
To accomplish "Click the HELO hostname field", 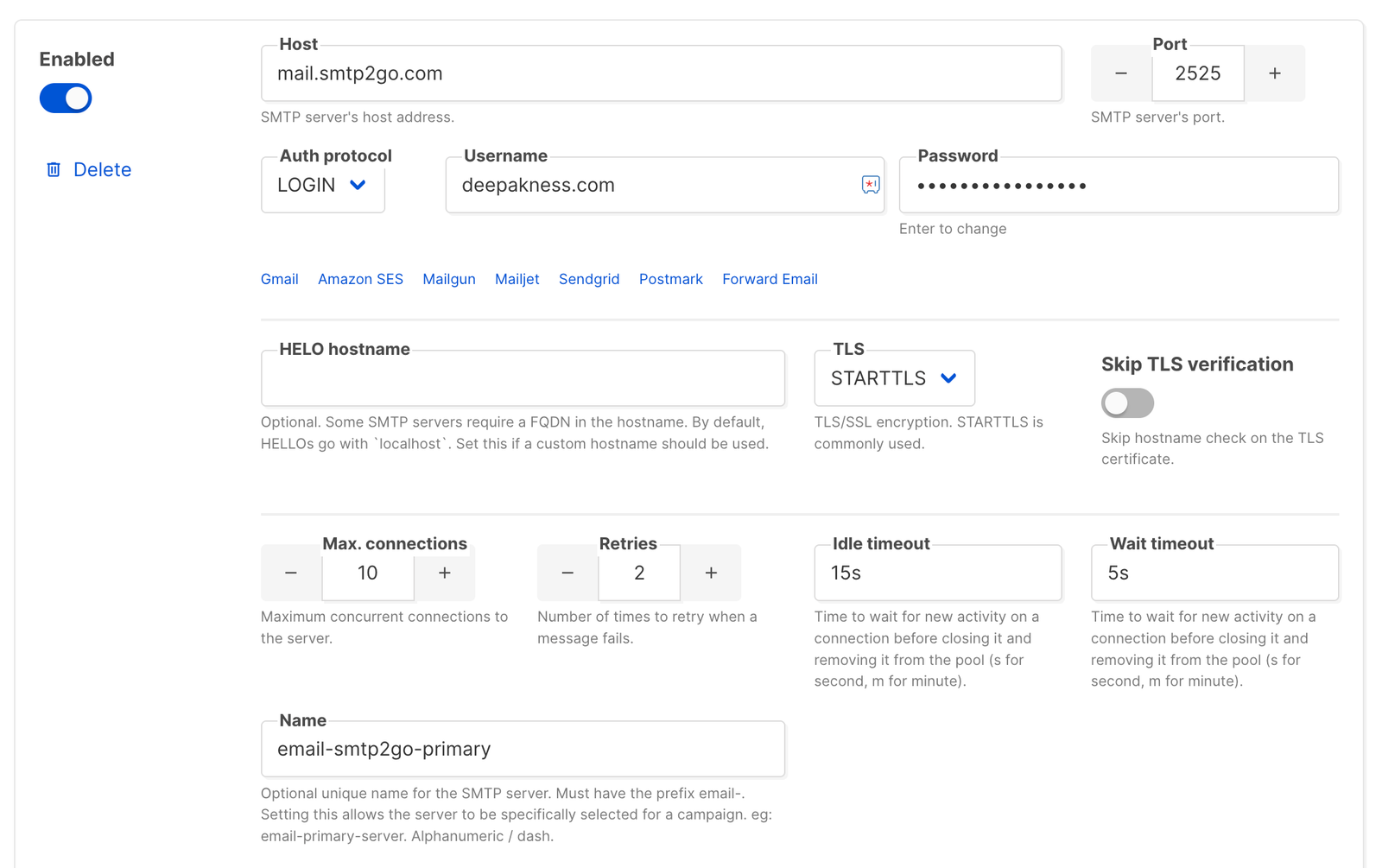I will pos(522,377).
